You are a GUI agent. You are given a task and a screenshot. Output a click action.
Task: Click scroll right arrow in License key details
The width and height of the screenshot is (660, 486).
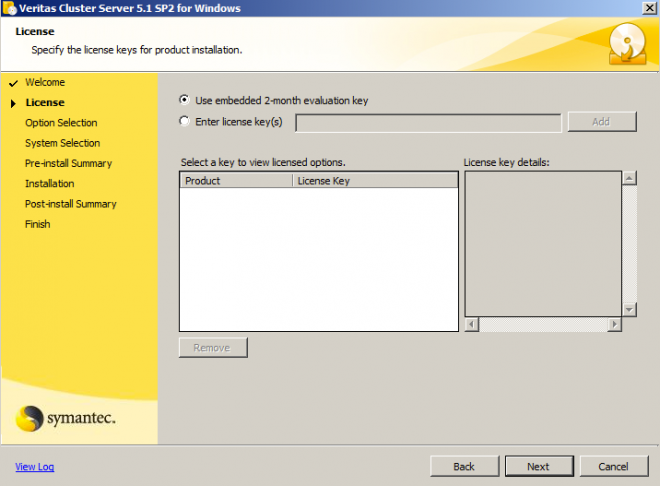pos(614,324)
